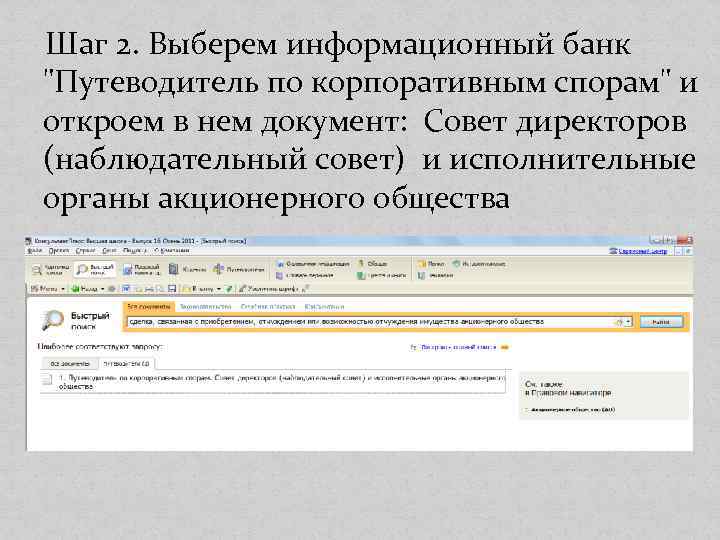Expand the dropdown arrow next to Назад

[102, 289]
